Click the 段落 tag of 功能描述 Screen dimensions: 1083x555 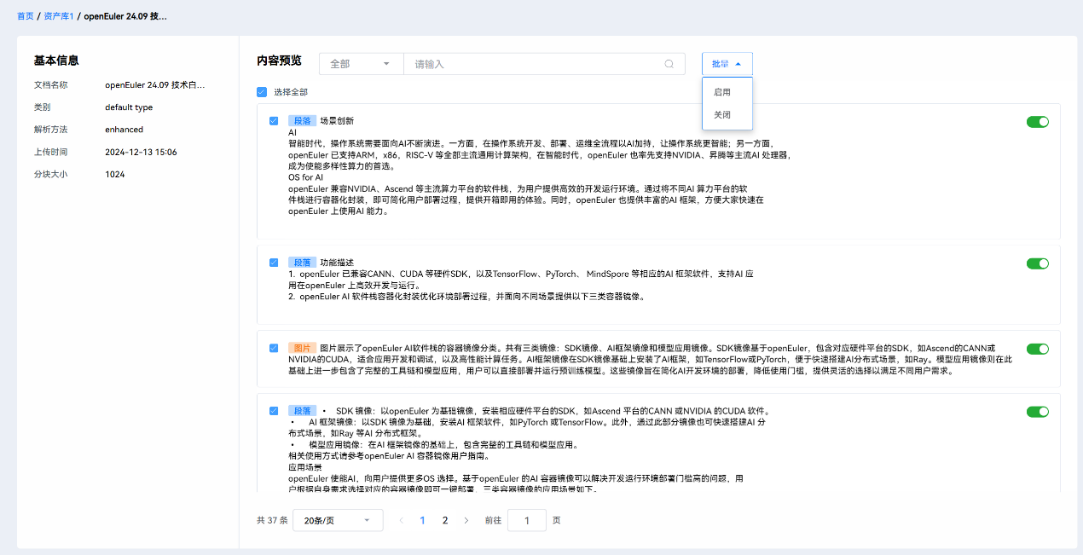(303, 262)
